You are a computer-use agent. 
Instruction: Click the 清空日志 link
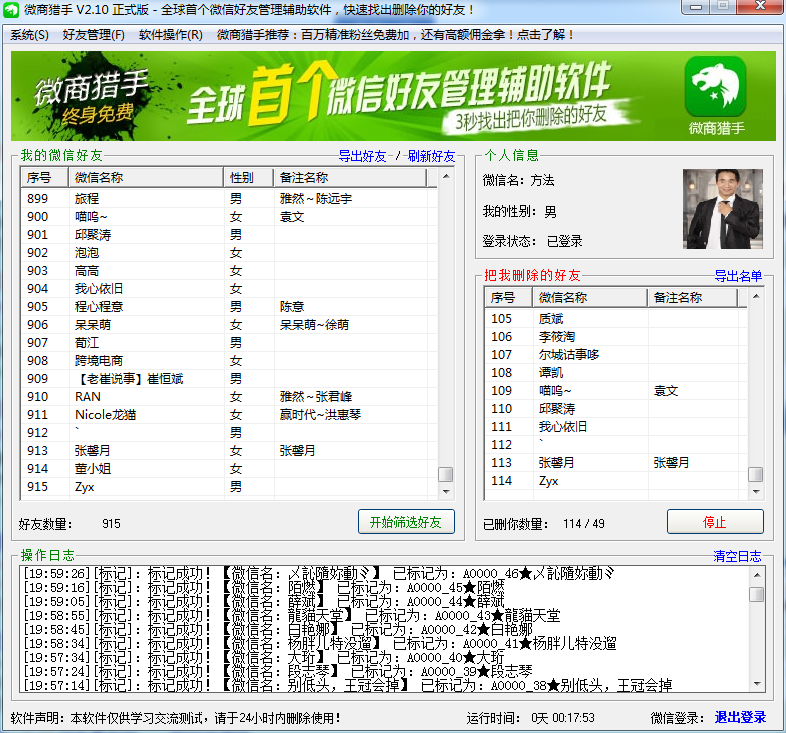pyautogui.click(x=737, y=556)
